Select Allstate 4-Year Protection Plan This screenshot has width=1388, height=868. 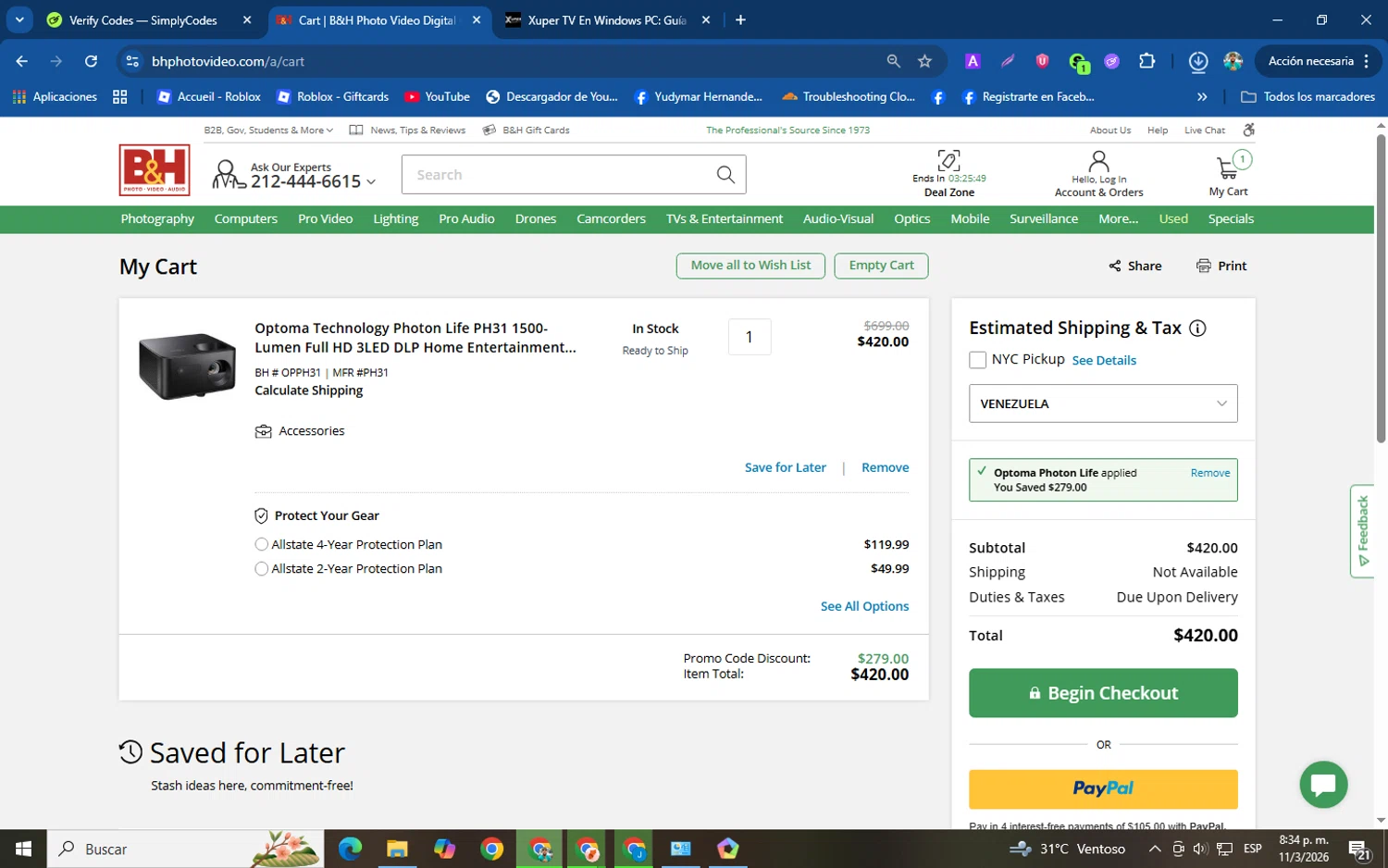tap(262, 545)
